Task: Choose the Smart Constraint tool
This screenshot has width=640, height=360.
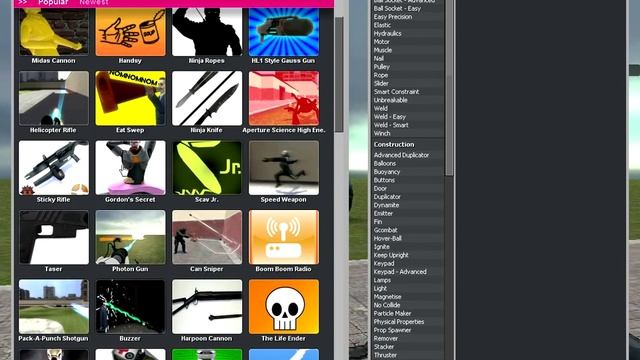Action: 396,92
